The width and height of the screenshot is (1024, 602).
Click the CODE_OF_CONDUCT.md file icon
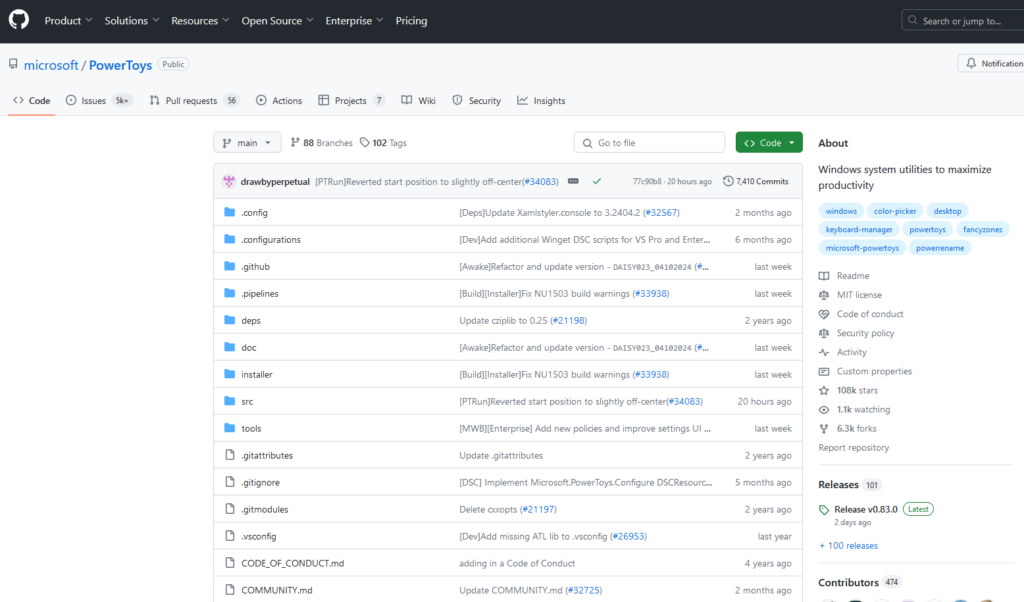click(229, 562)
